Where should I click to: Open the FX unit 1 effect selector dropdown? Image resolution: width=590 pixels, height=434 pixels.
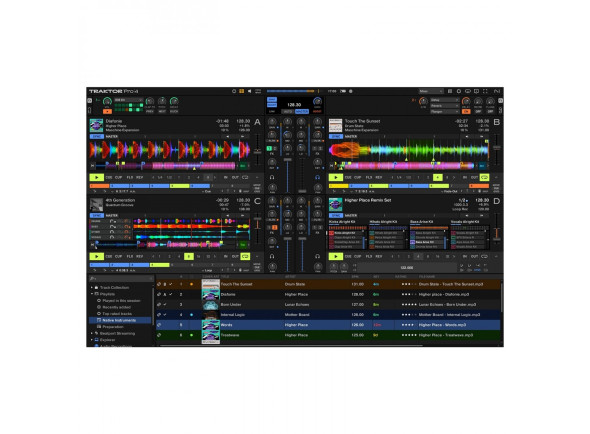pos(129,100)
